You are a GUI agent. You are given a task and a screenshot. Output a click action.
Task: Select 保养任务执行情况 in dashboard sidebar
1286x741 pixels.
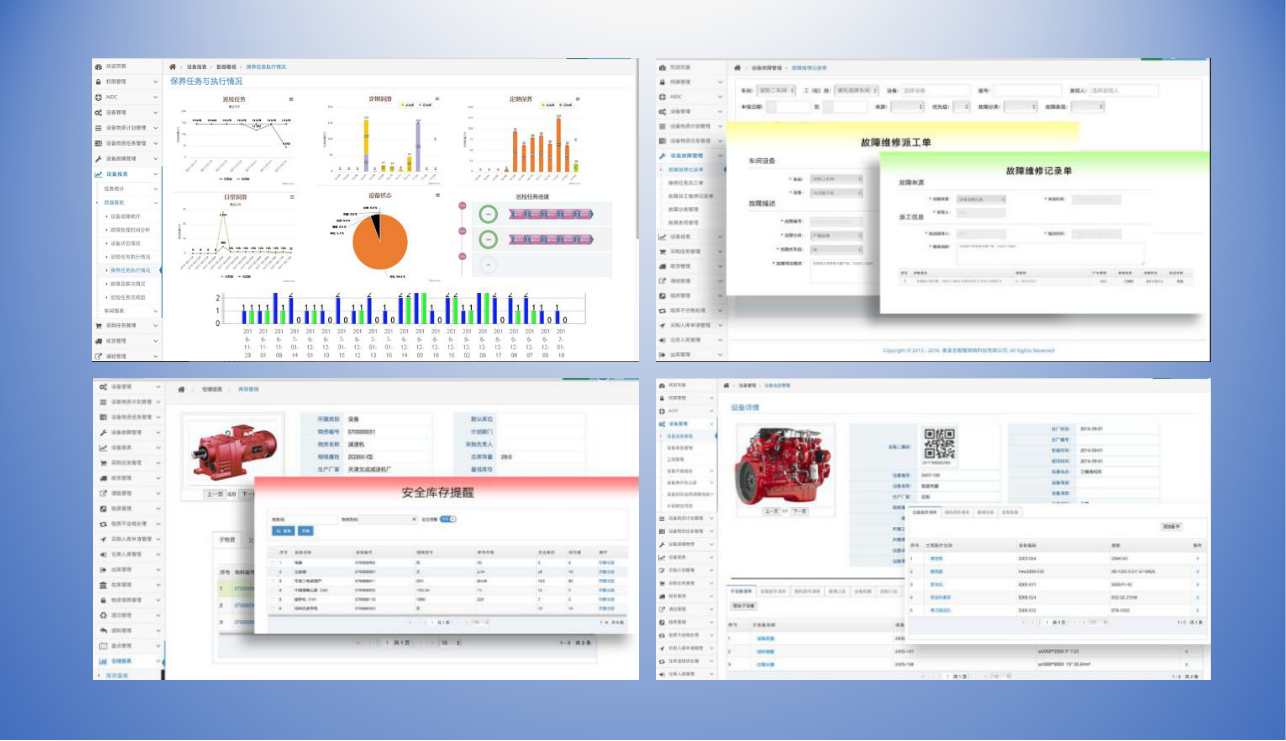tap(130, 270)
